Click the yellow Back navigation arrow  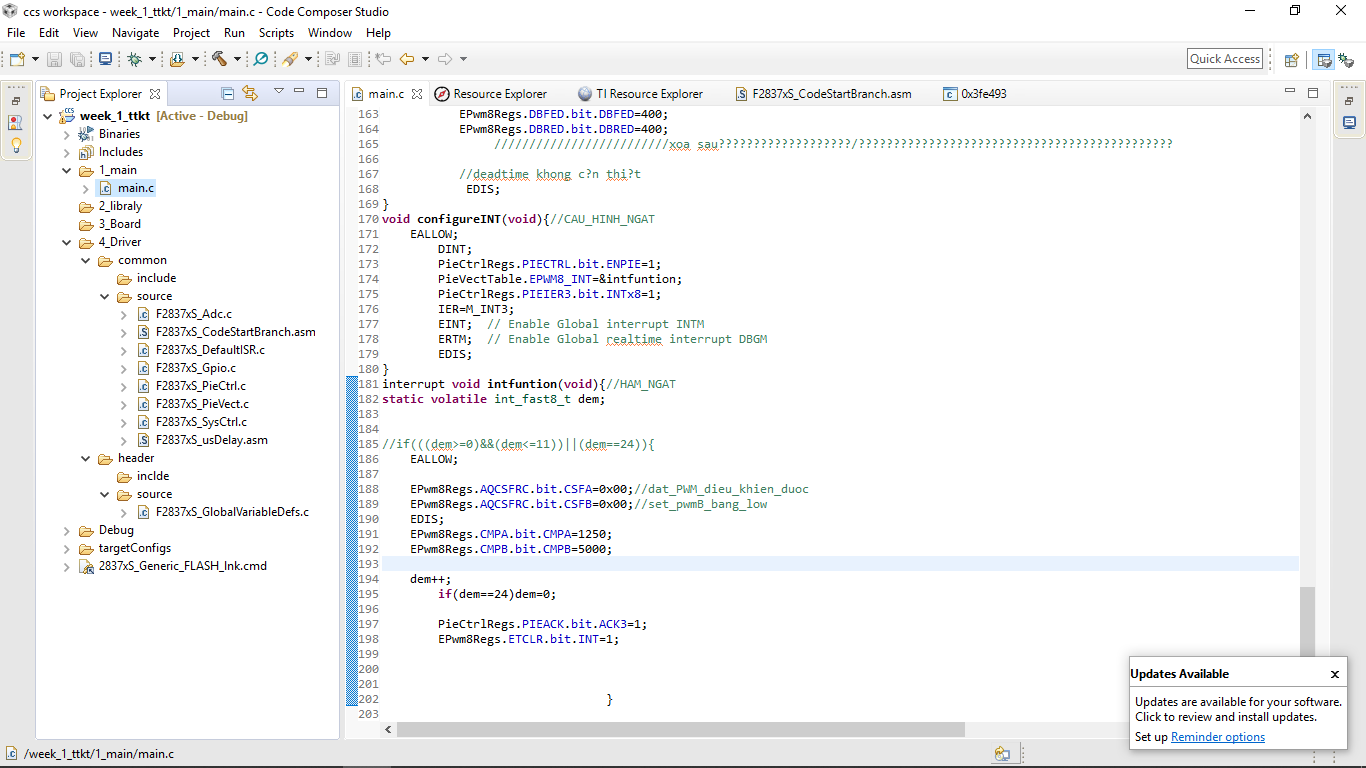click(x=407, y=59)
